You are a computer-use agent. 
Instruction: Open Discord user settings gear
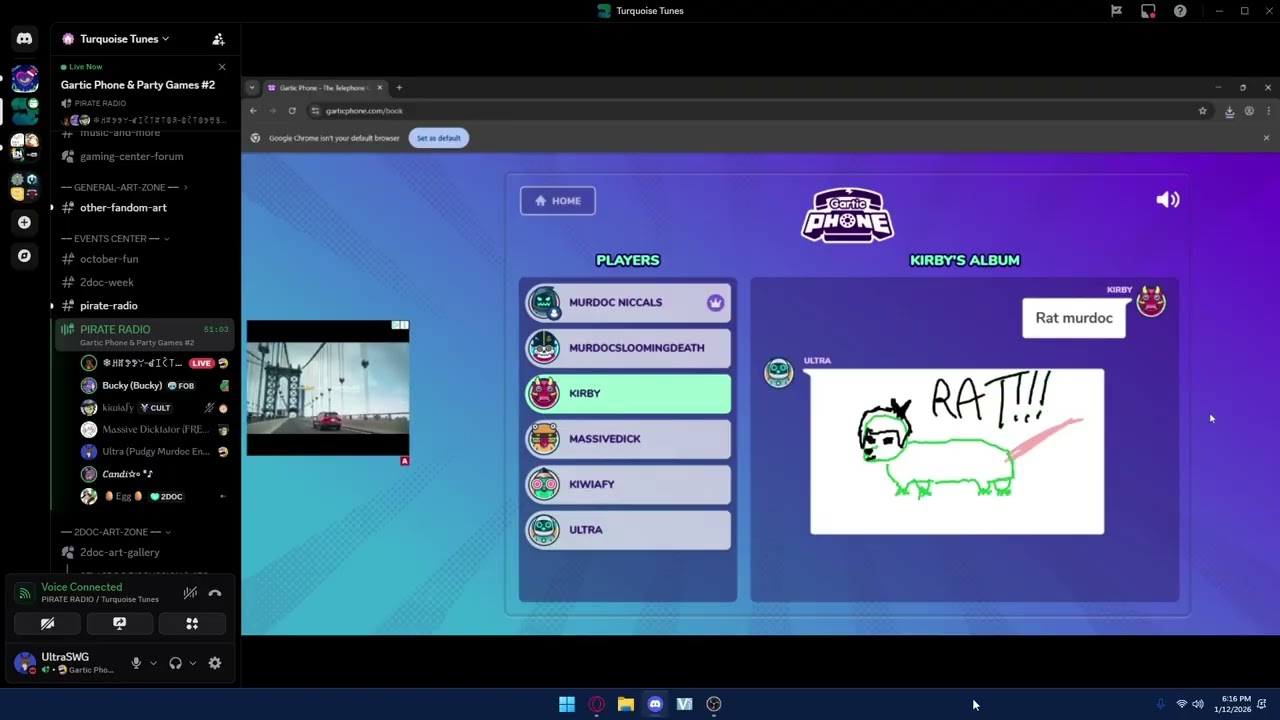click(x=214, y=663)
